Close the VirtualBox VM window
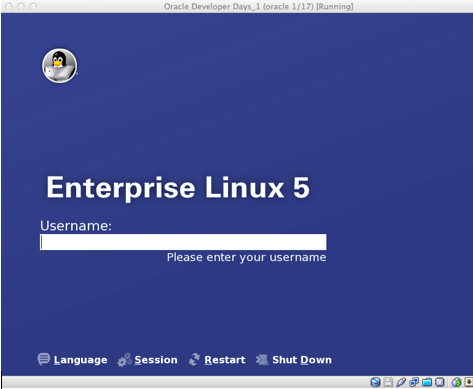Image resolution: width=473 pixels, height=389 pixels. click(x=9, y=6)
